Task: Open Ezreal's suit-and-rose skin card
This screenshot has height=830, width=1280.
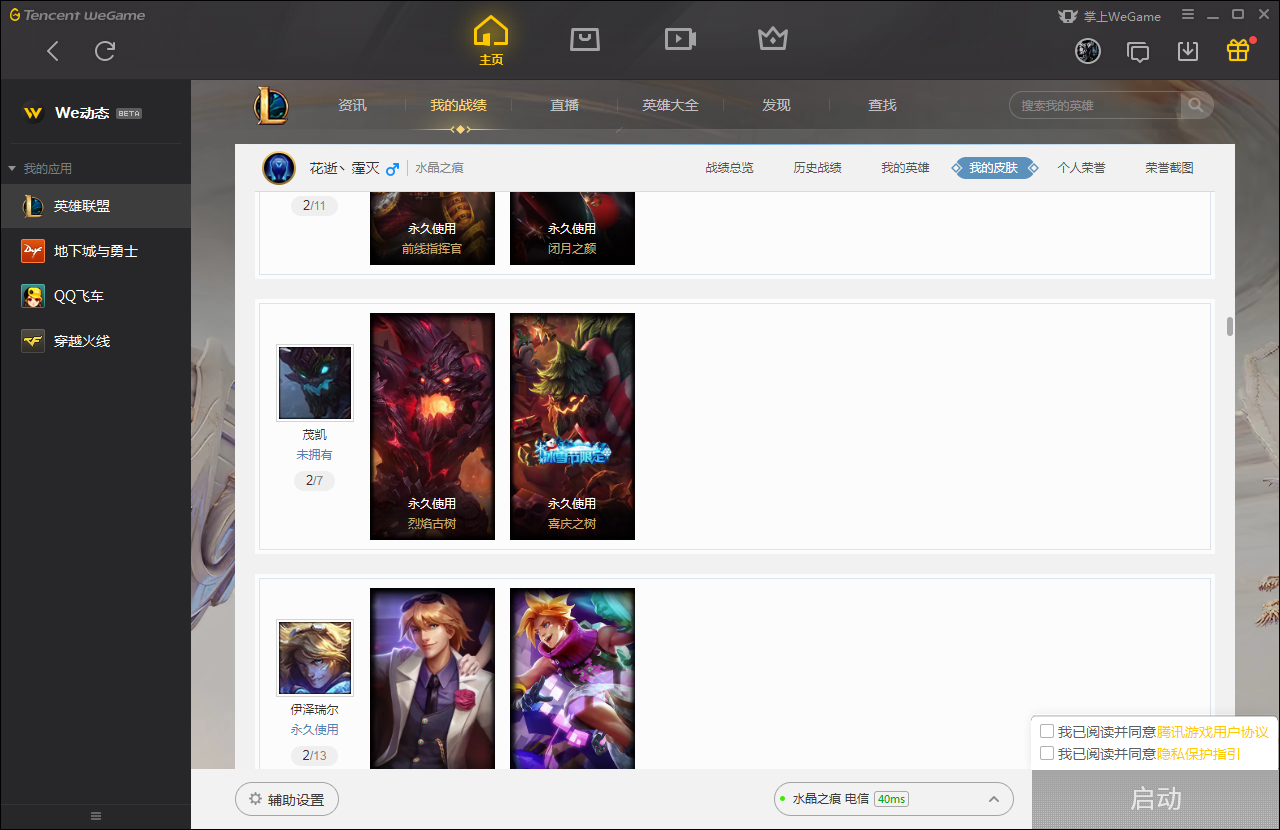Action: click(x=432, y=679)
